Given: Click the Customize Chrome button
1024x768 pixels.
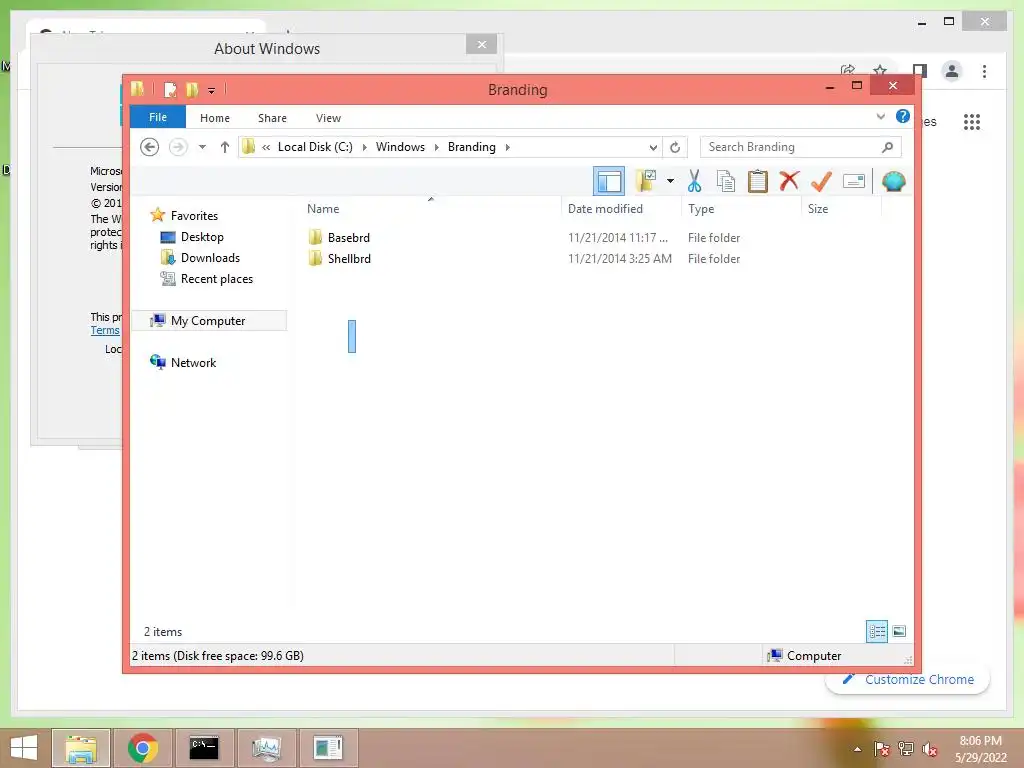Looking at the screenshot, I should (908, 679).
